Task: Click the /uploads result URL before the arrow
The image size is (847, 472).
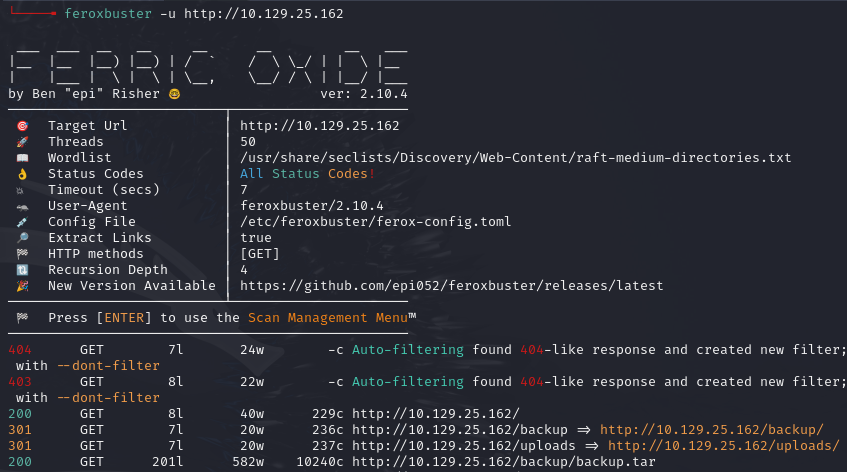Action: click(463, 446)
